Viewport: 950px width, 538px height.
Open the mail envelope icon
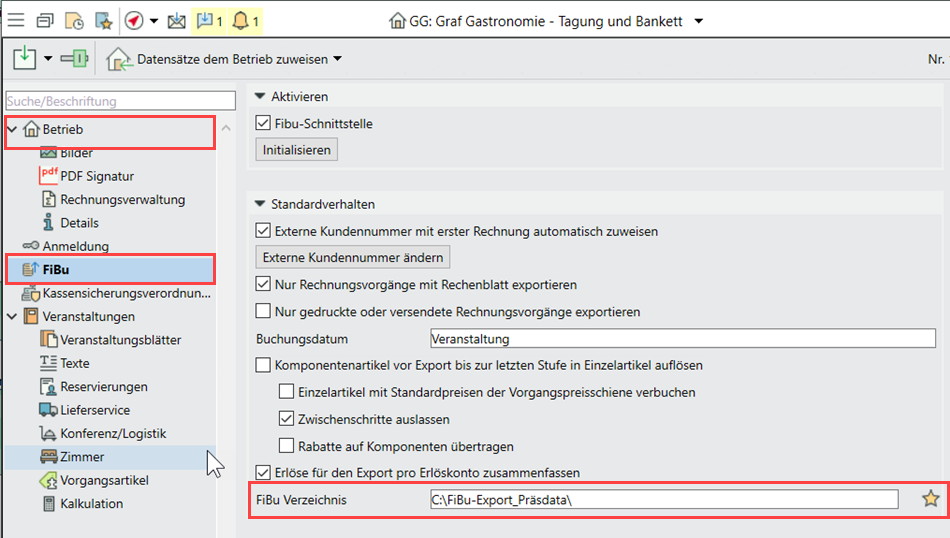[176, 20]
